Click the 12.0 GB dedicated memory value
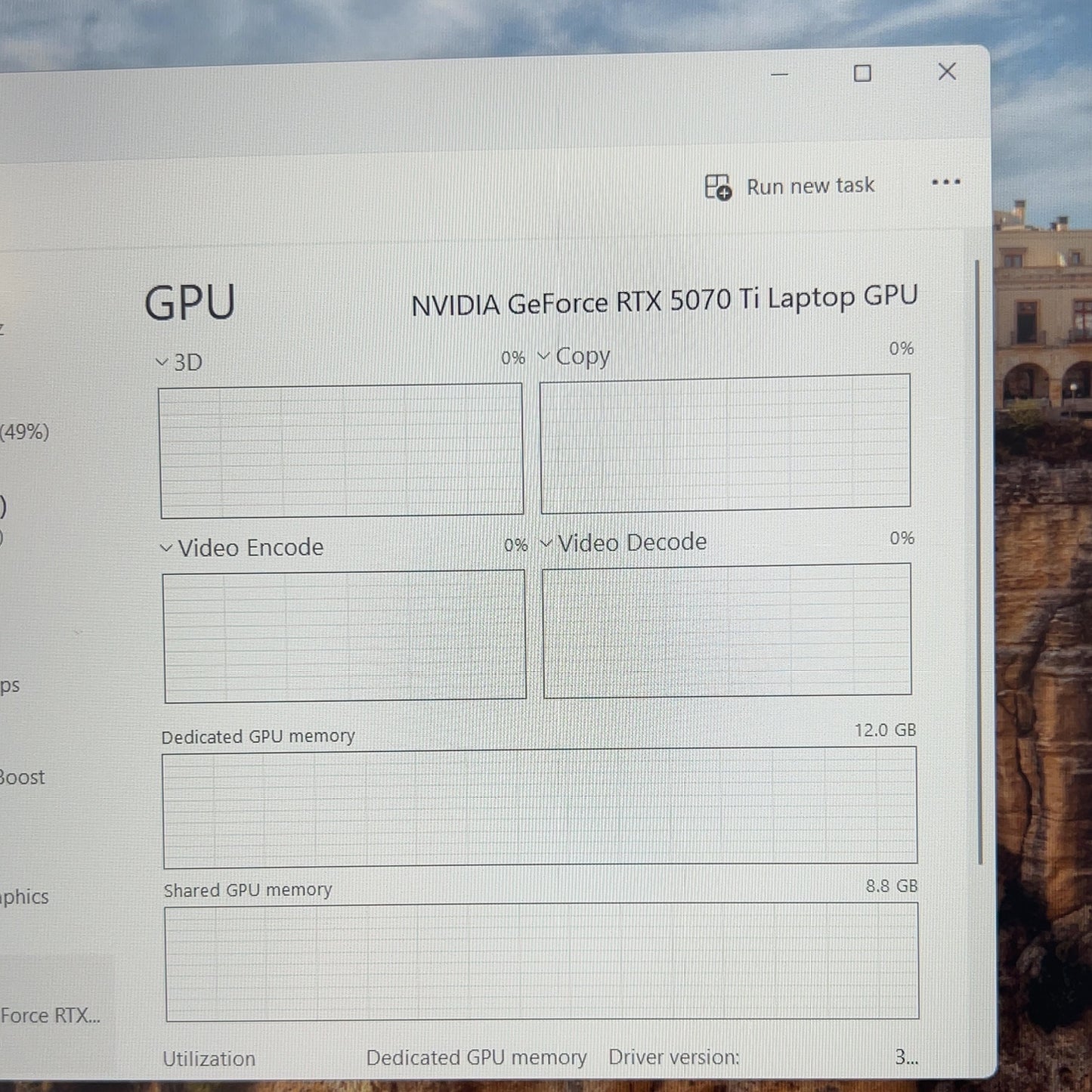Viewport: 1092px width, 1092px height. [885, 730]
